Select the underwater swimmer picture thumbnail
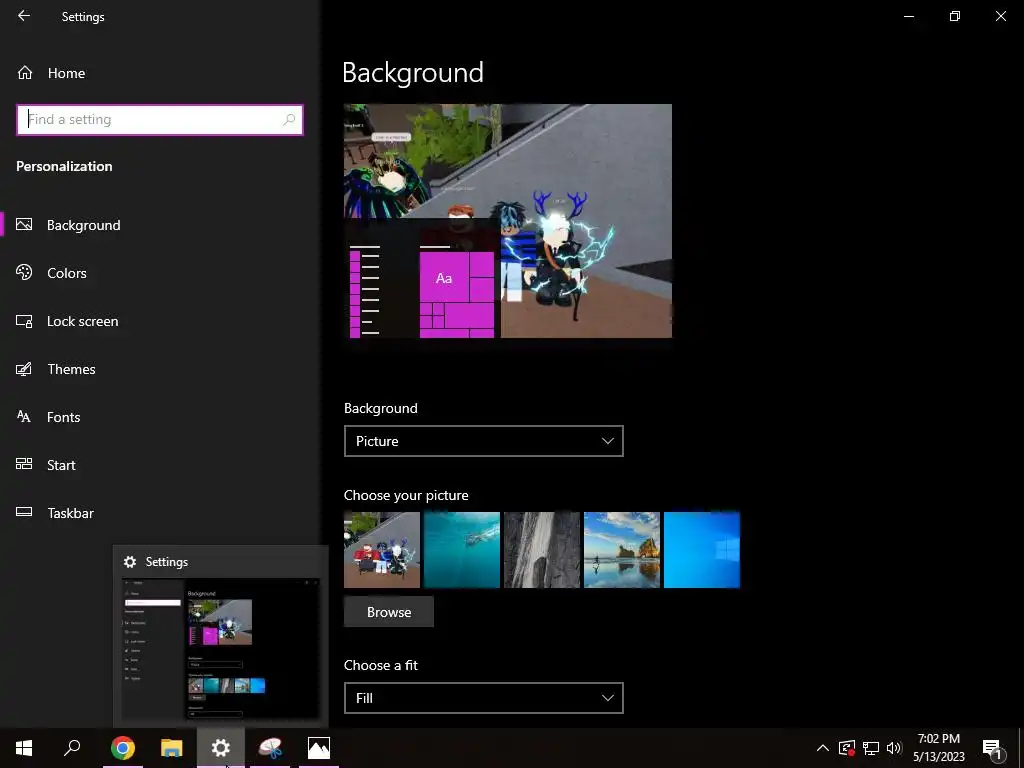Image resolution: width=1024 pixels, height=768 pixels. coord(462,550)
